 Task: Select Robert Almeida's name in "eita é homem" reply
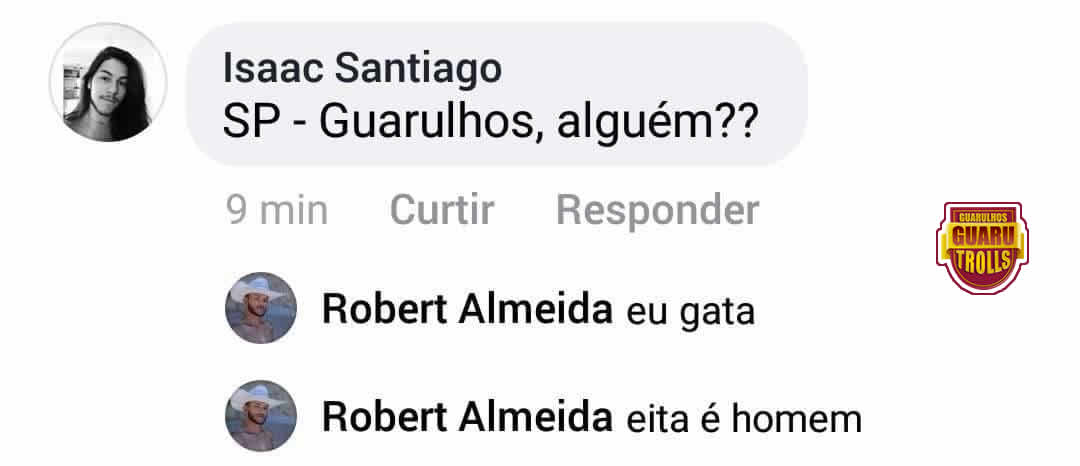point(468,417)
